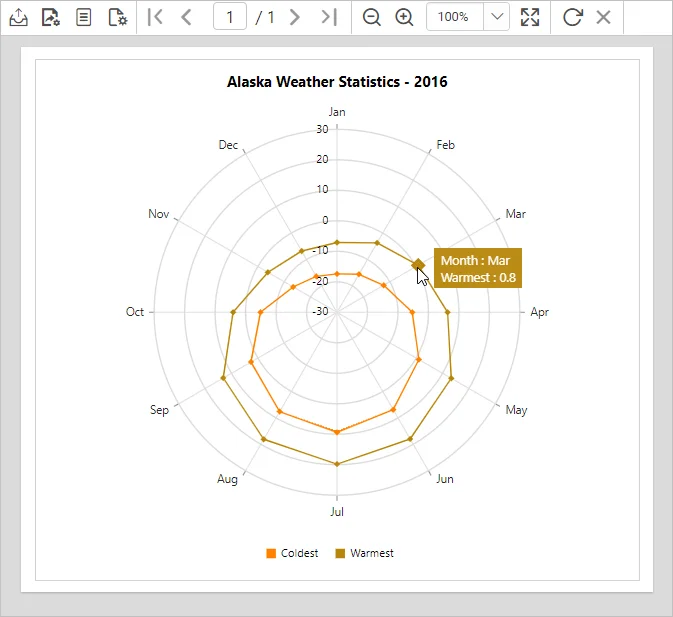Click the Warmest March data point marker
673x617 pixels.
point(419,264)
